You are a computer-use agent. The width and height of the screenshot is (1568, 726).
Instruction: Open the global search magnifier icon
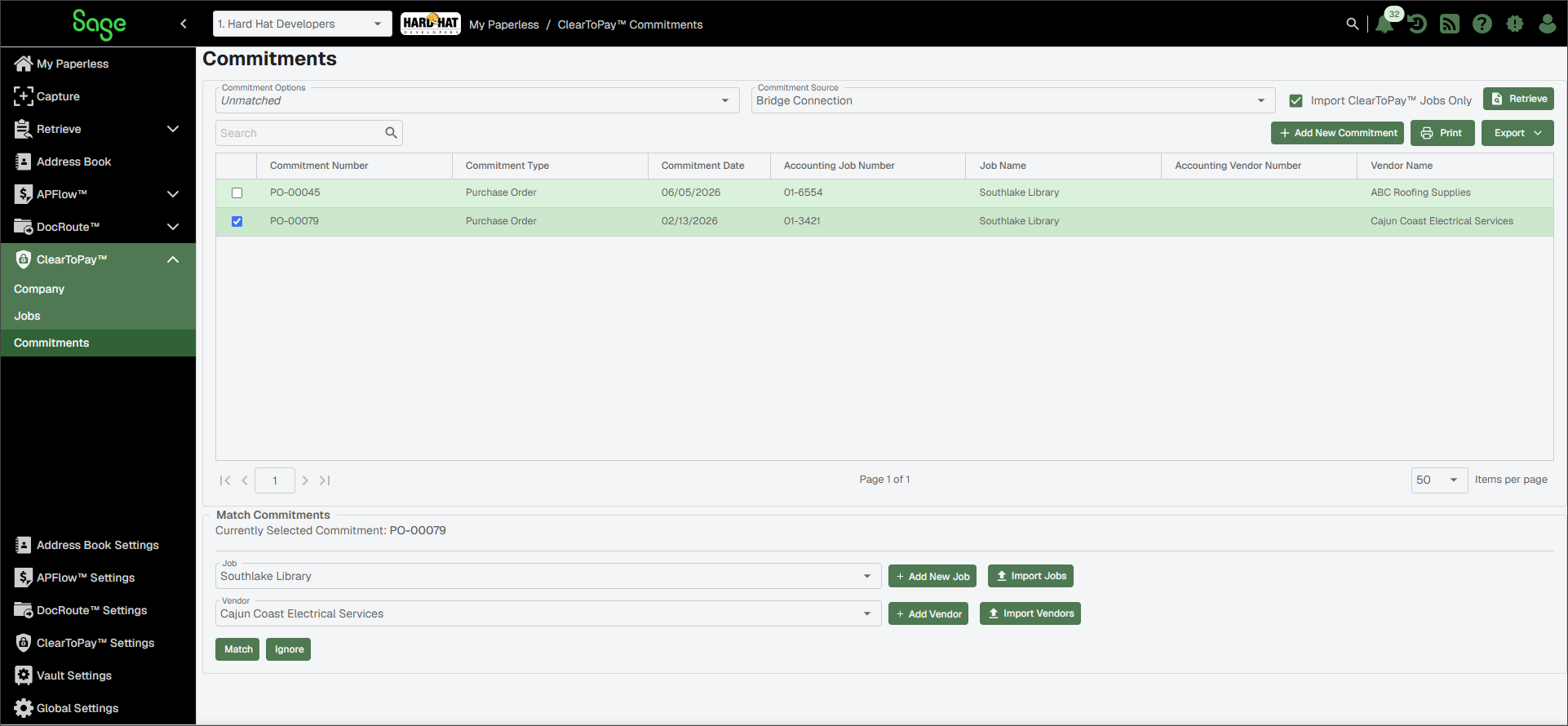1353,24
